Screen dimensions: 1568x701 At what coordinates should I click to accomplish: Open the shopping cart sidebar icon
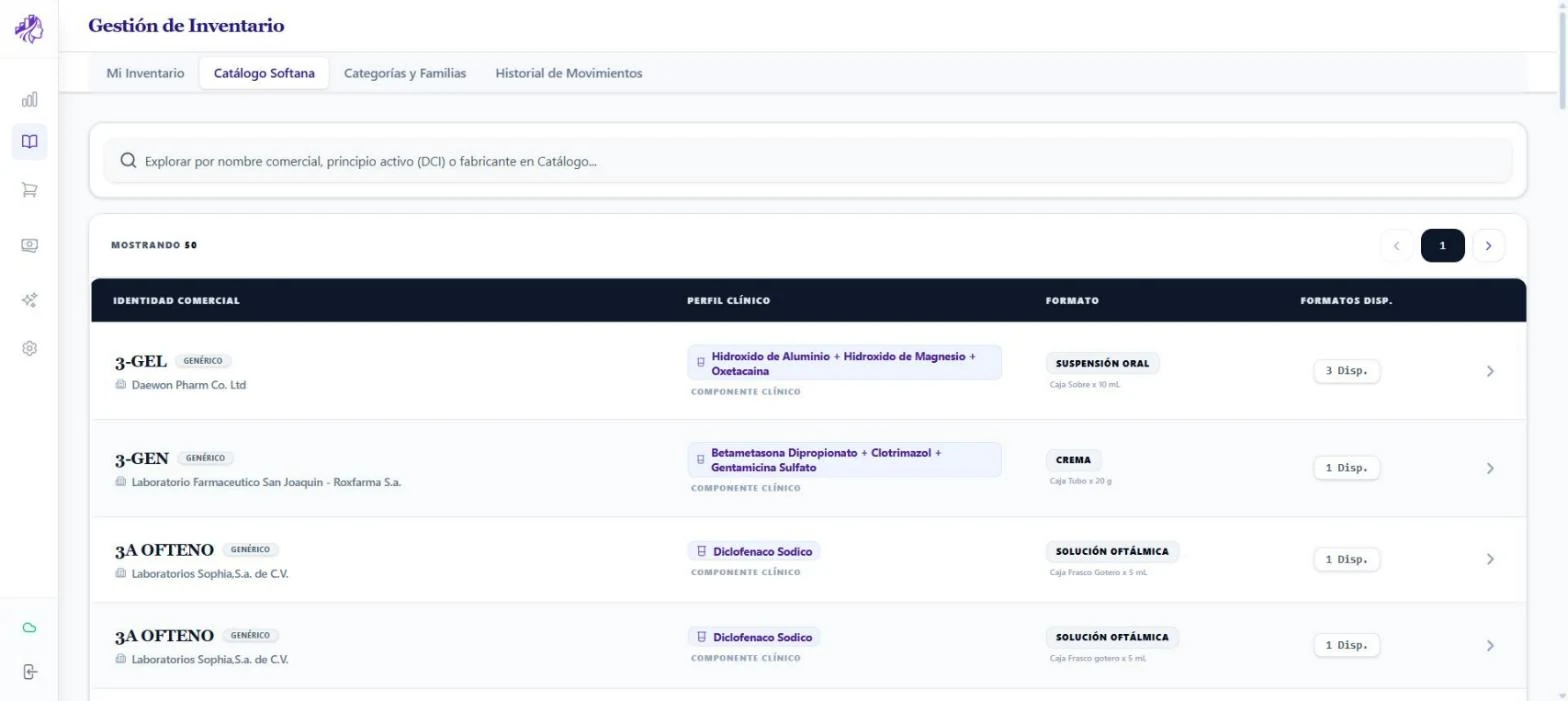click(29, 190)
